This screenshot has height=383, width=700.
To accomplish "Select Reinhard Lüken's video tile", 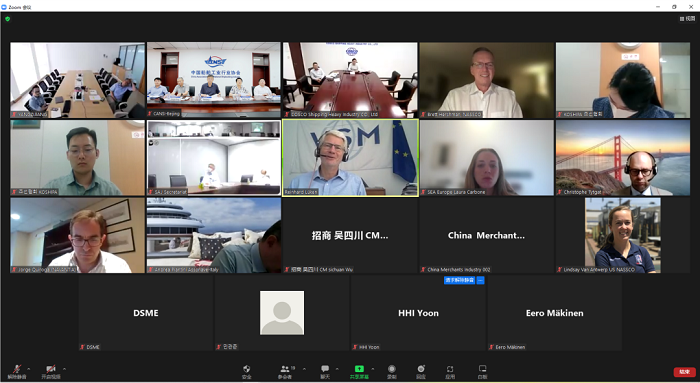I will point(350,158).
